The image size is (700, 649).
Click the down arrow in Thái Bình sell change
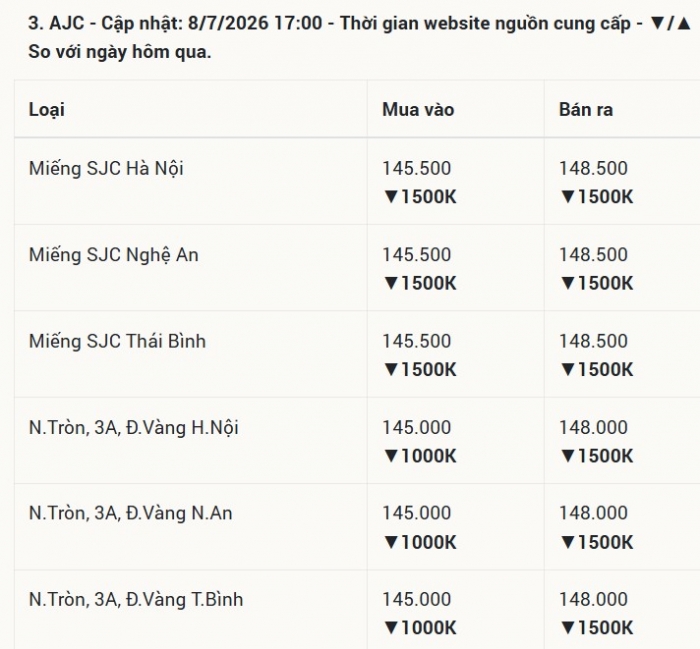click(567, 370)
